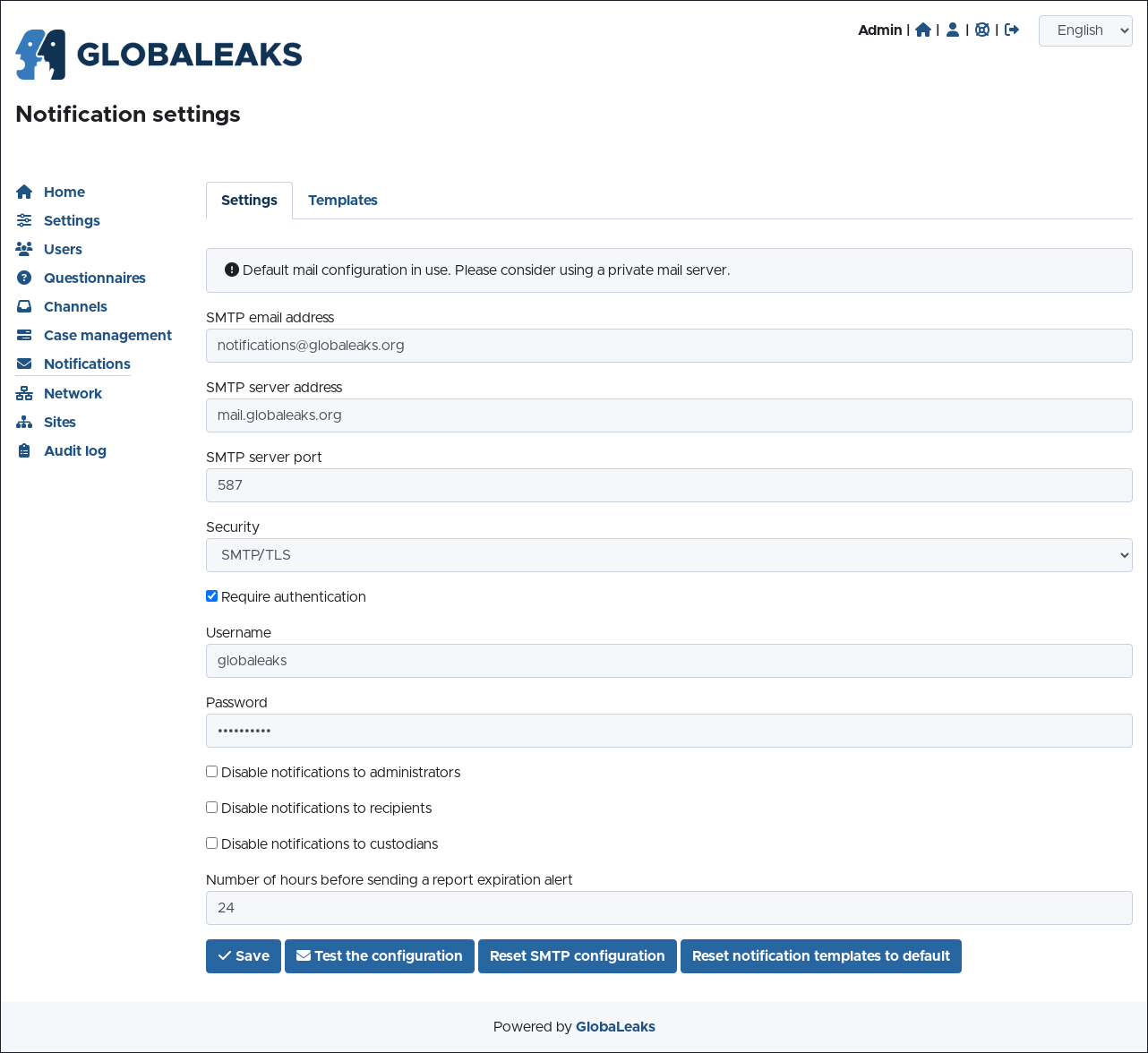1148x1053 pixels.
Task: Tick Disable notifications to recipients
Action: pyautogui.click(x=212, y=808)
